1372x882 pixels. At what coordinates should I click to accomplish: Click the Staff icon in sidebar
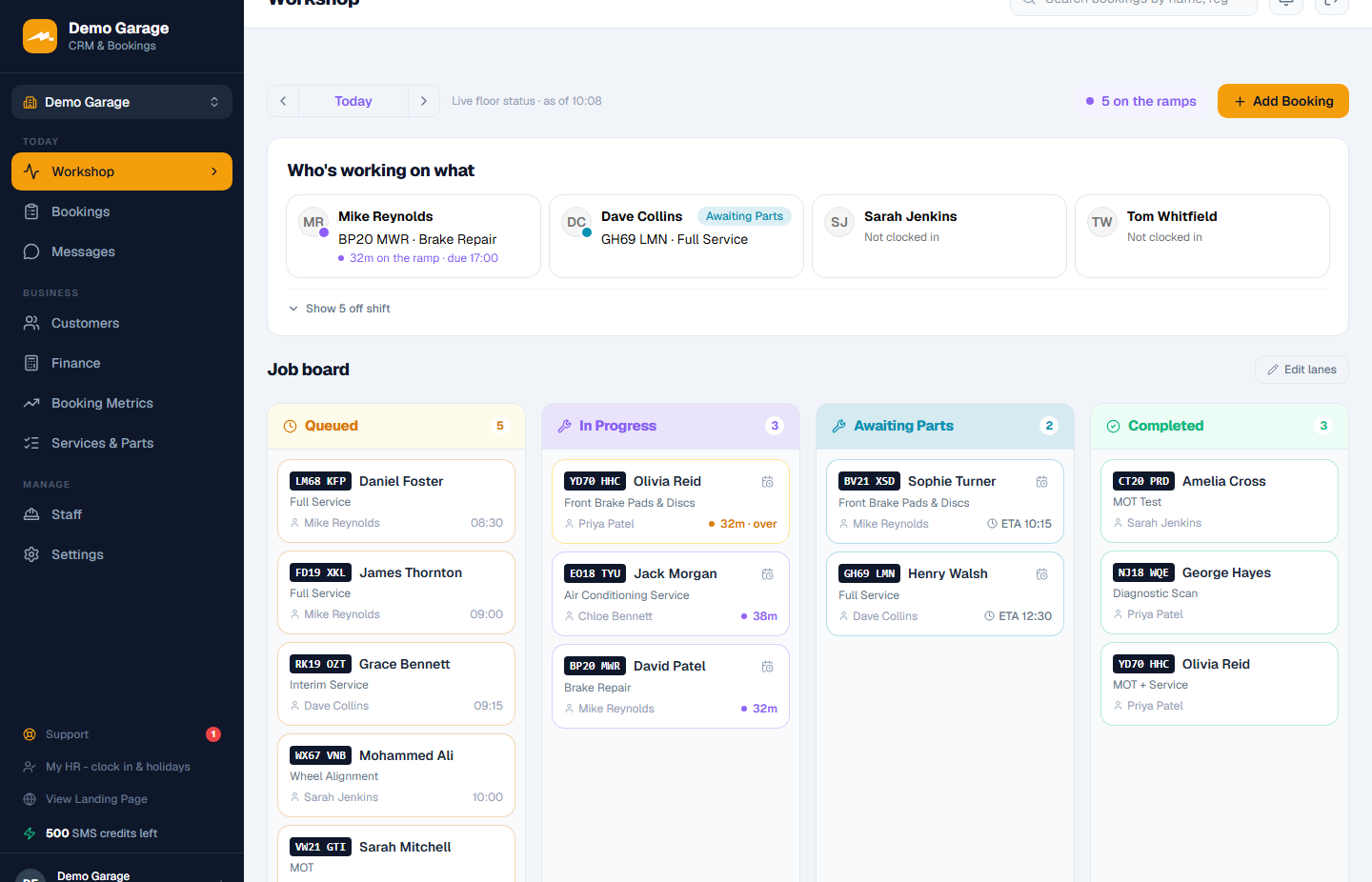pyautogui.click(x=31, y=514)
